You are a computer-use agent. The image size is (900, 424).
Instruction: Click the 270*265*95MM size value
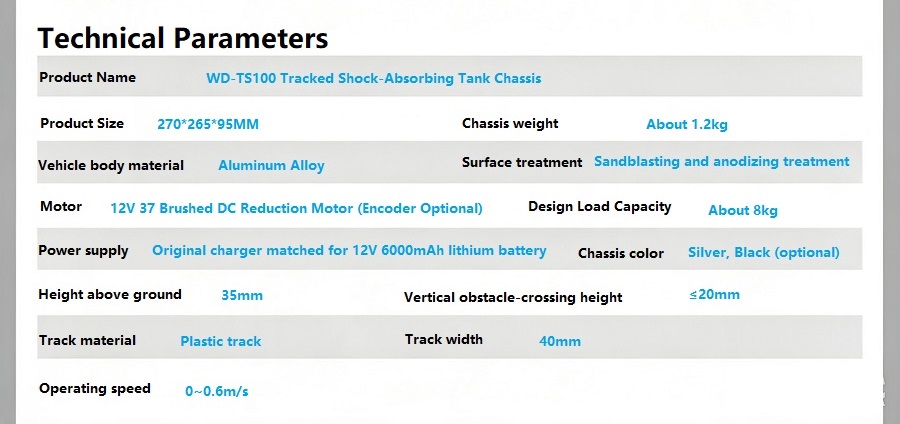tap(208, 124)
